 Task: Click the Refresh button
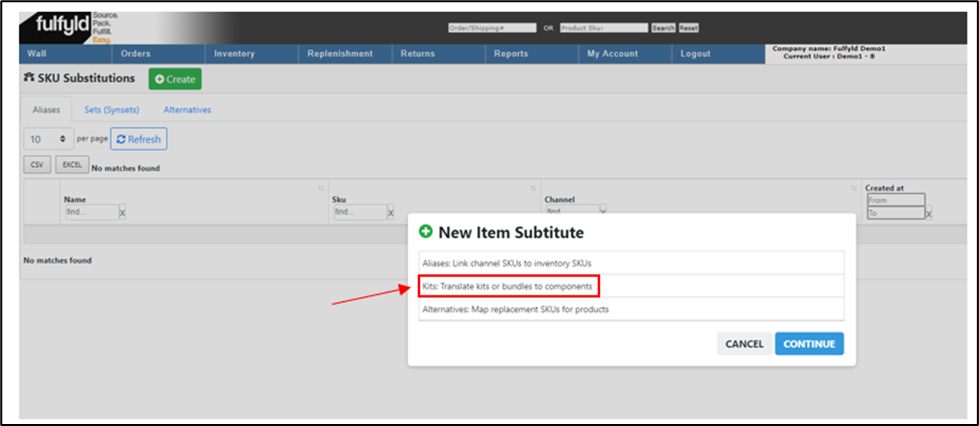pyautogui.click(x=138, y=139)
